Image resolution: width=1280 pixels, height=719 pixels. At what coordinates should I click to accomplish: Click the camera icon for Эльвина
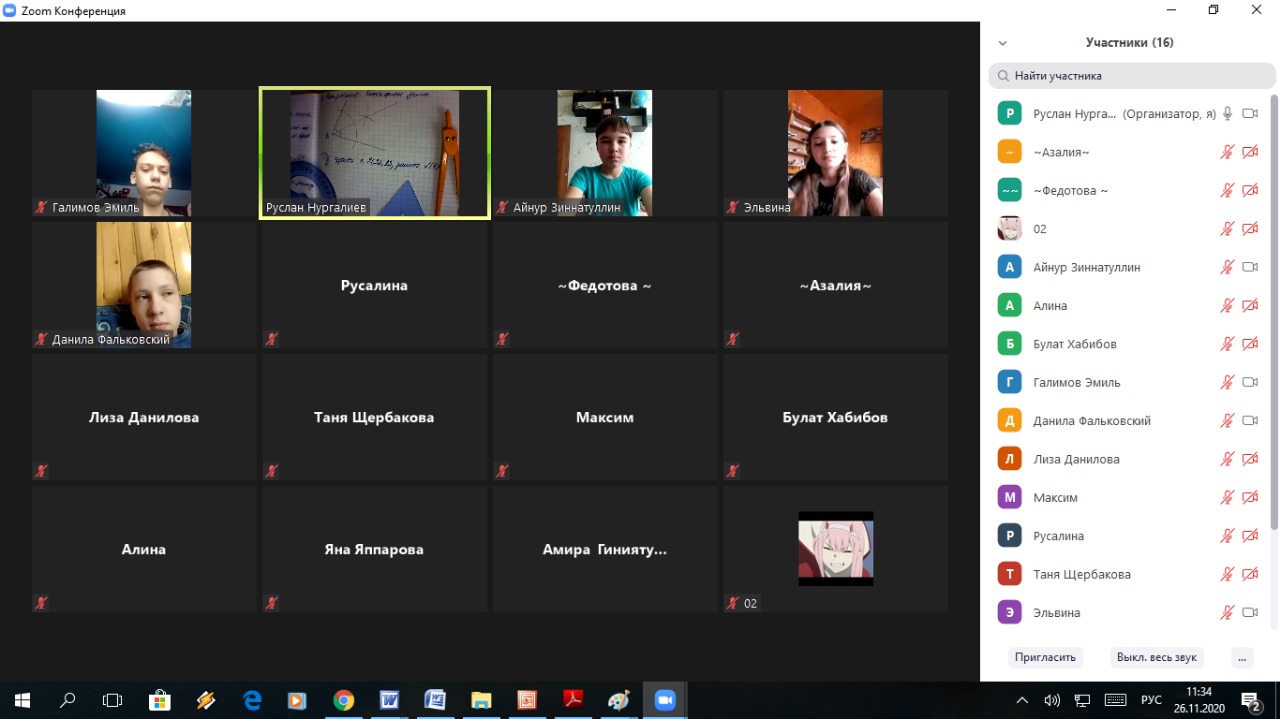[1249, 612]
